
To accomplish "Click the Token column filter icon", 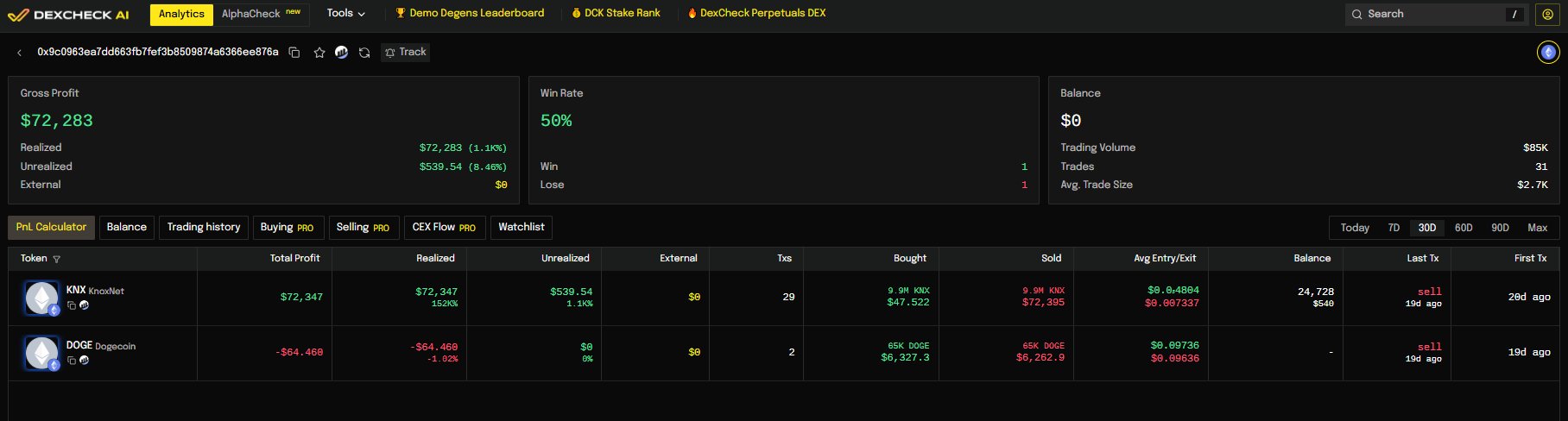I will pos(57,259).
